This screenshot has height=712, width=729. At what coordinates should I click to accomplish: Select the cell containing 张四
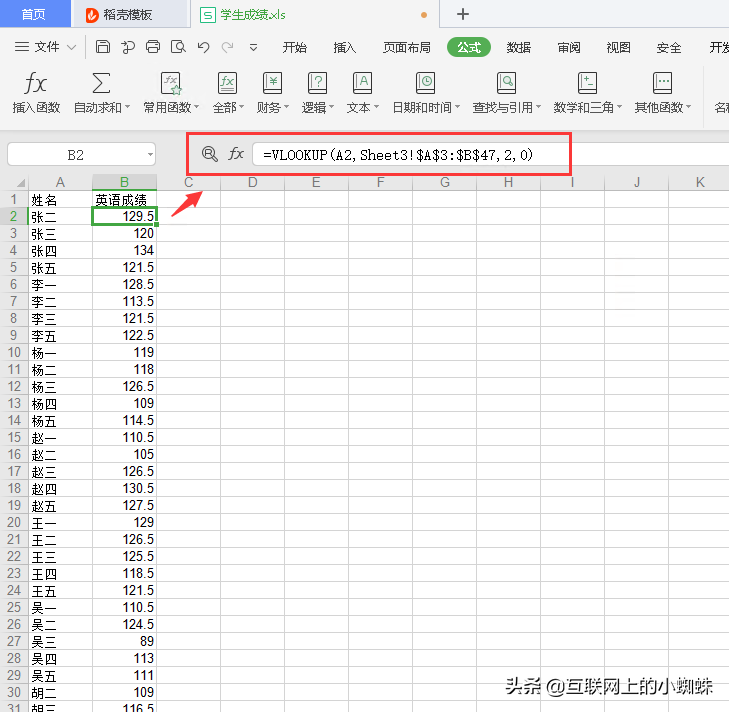60,251
